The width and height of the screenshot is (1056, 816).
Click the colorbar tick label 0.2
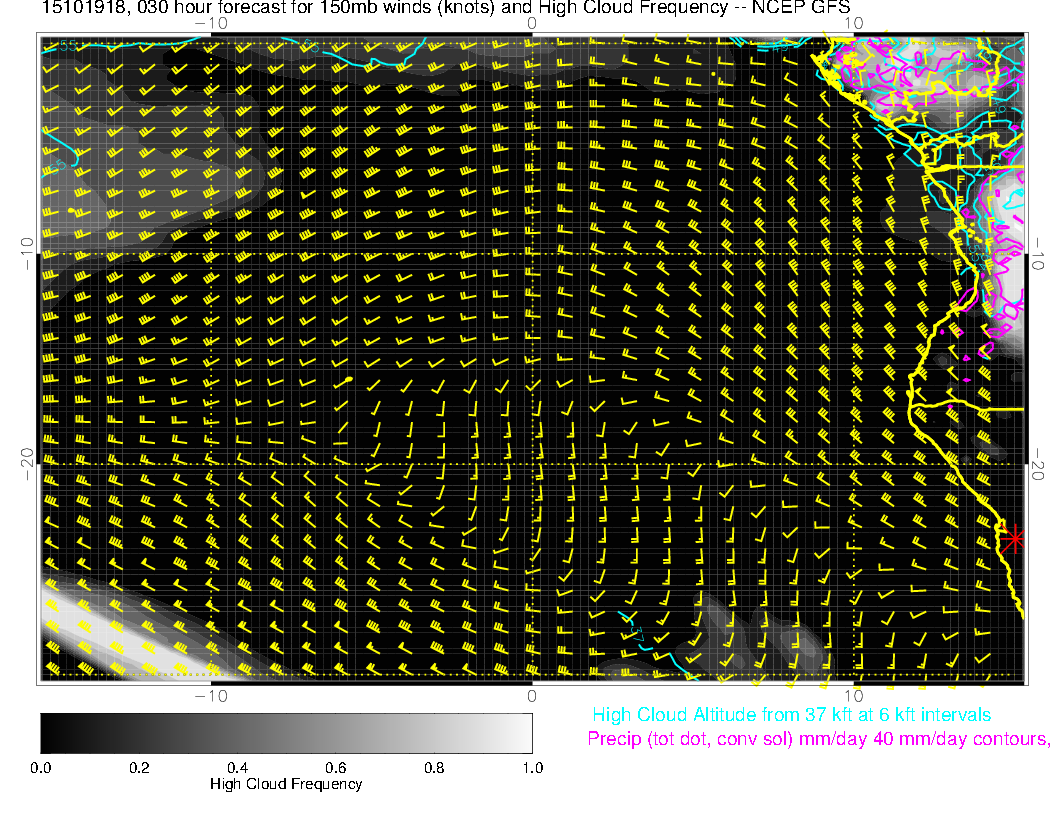click(139, 768)
